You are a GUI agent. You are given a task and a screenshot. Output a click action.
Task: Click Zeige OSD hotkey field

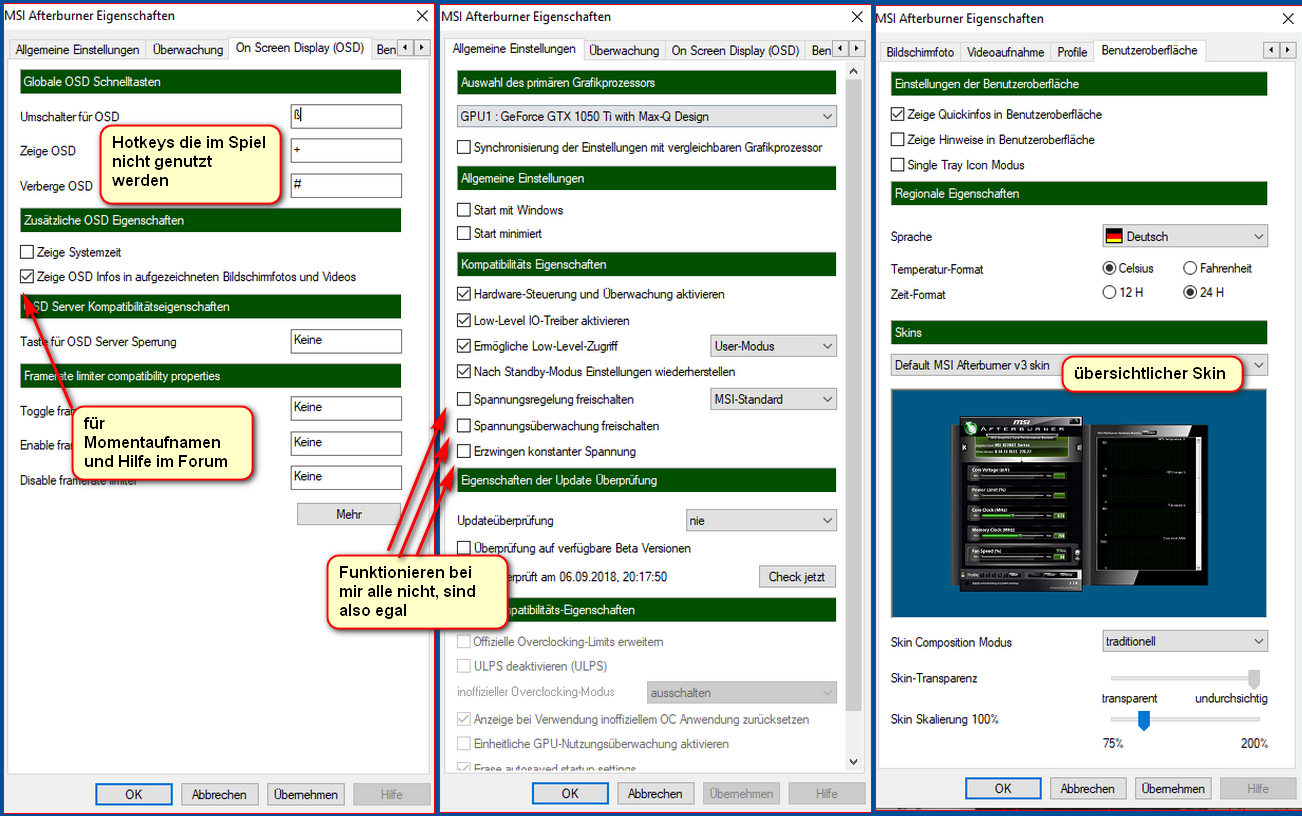point(346,150)
